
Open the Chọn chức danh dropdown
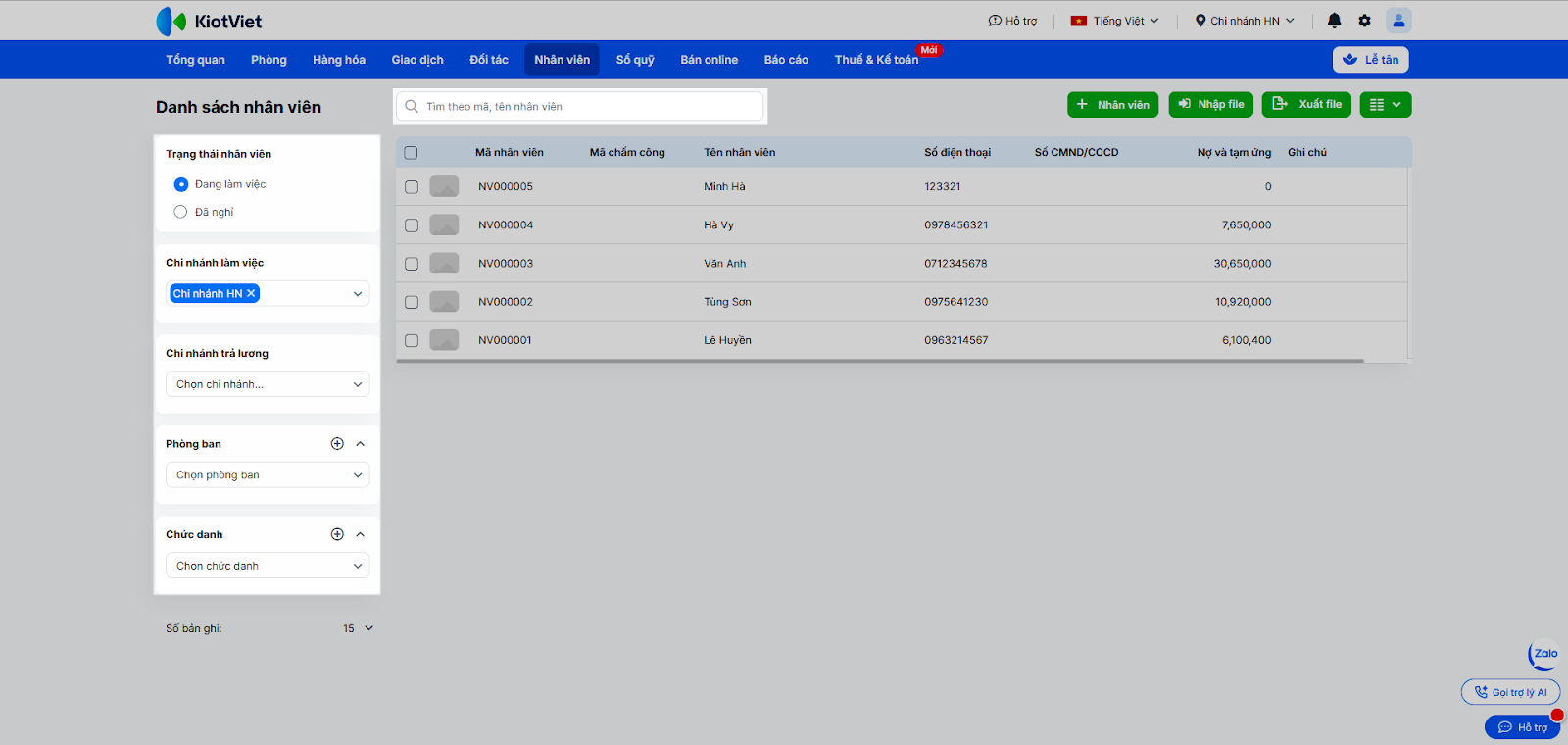(x=268, y=566)
